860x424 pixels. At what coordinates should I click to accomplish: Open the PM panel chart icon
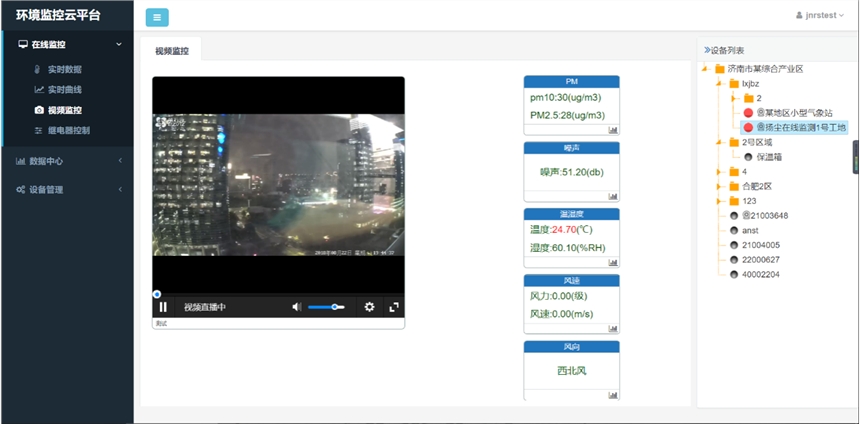tap(613, 130)
